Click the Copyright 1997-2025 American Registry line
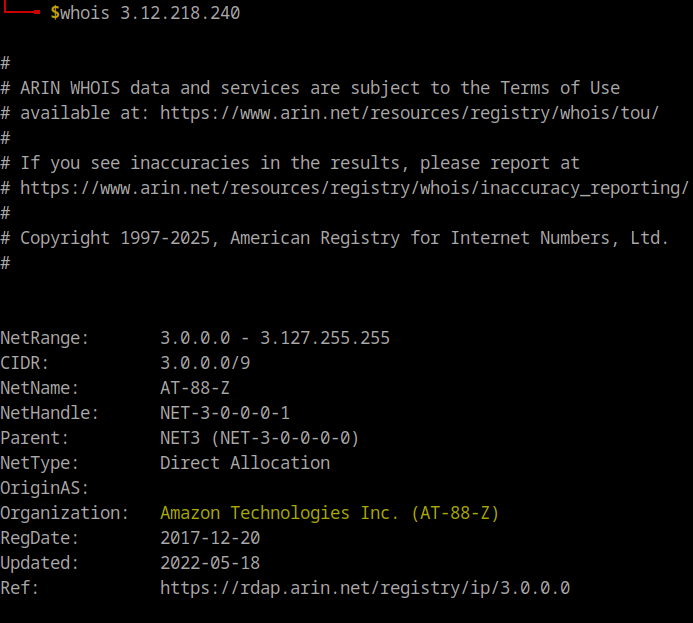The height and width of the screenshot is (623, 693). (334, 238)
